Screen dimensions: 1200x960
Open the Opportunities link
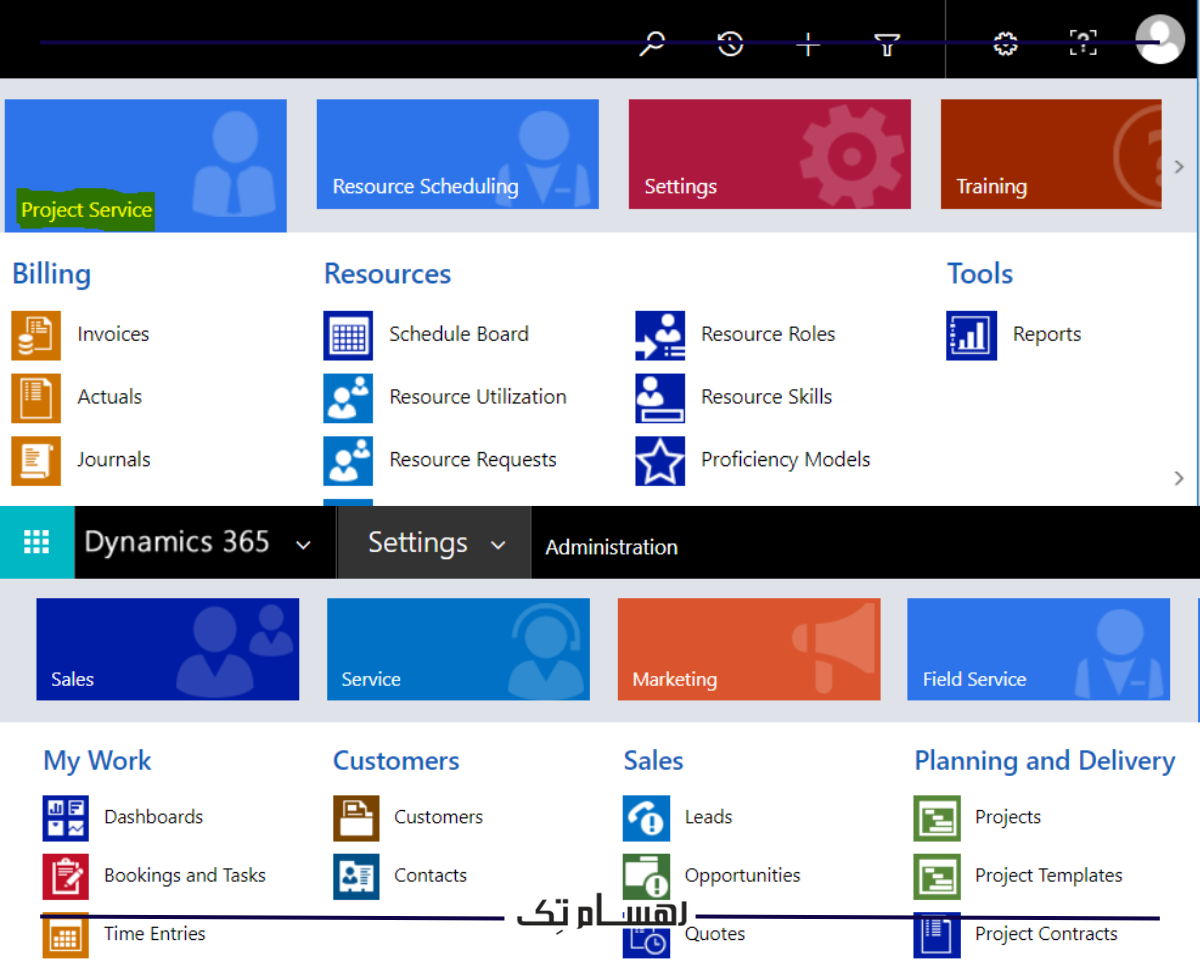(742, 875)
